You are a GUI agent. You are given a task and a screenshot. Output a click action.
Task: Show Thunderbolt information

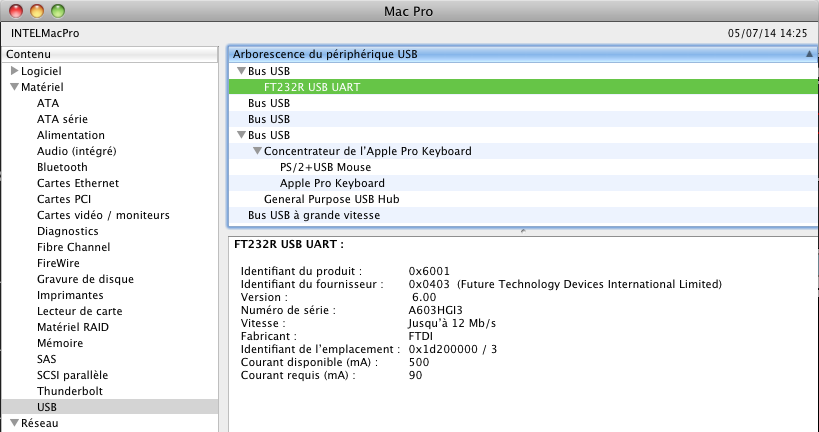pos(70,391)
